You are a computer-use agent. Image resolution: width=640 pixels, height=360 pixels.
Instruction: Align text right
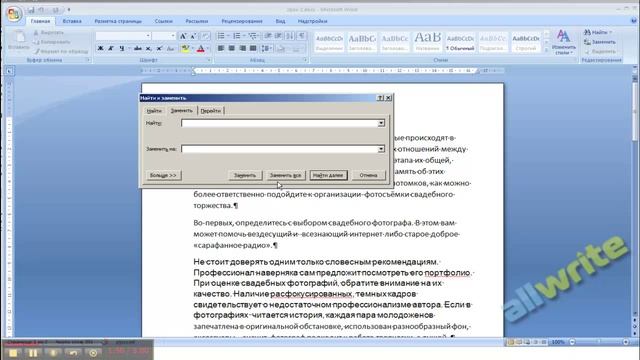pos(242,49)
